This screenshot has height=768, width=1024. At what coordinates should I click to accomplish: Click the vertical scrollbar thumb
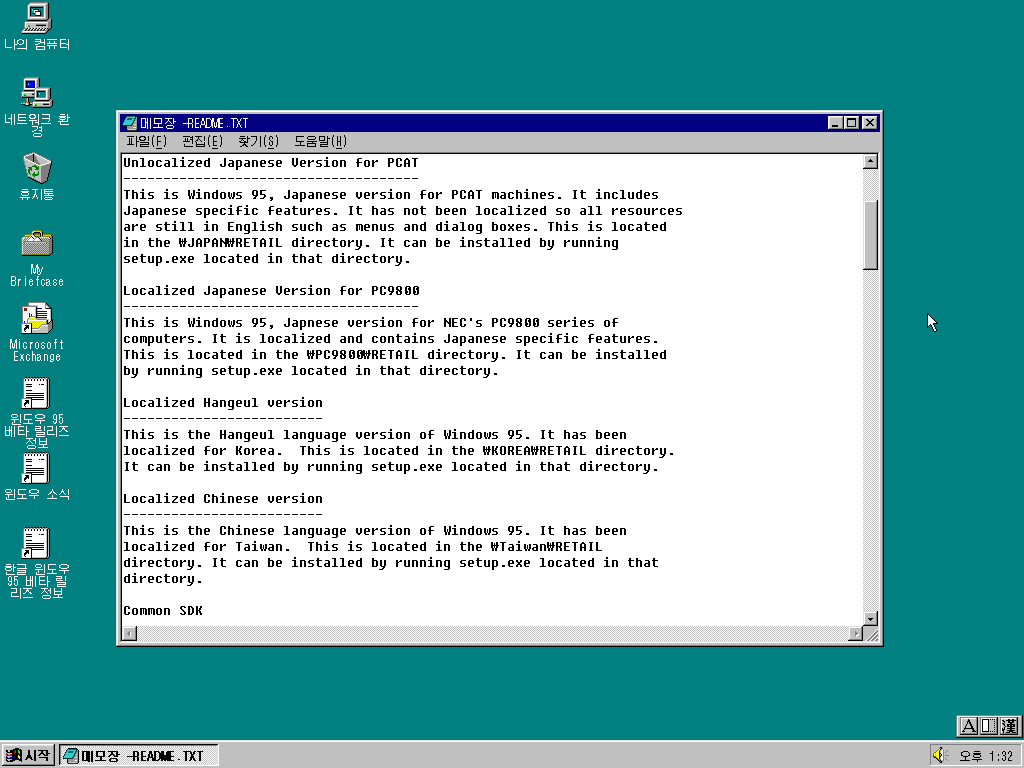(870, 235)
